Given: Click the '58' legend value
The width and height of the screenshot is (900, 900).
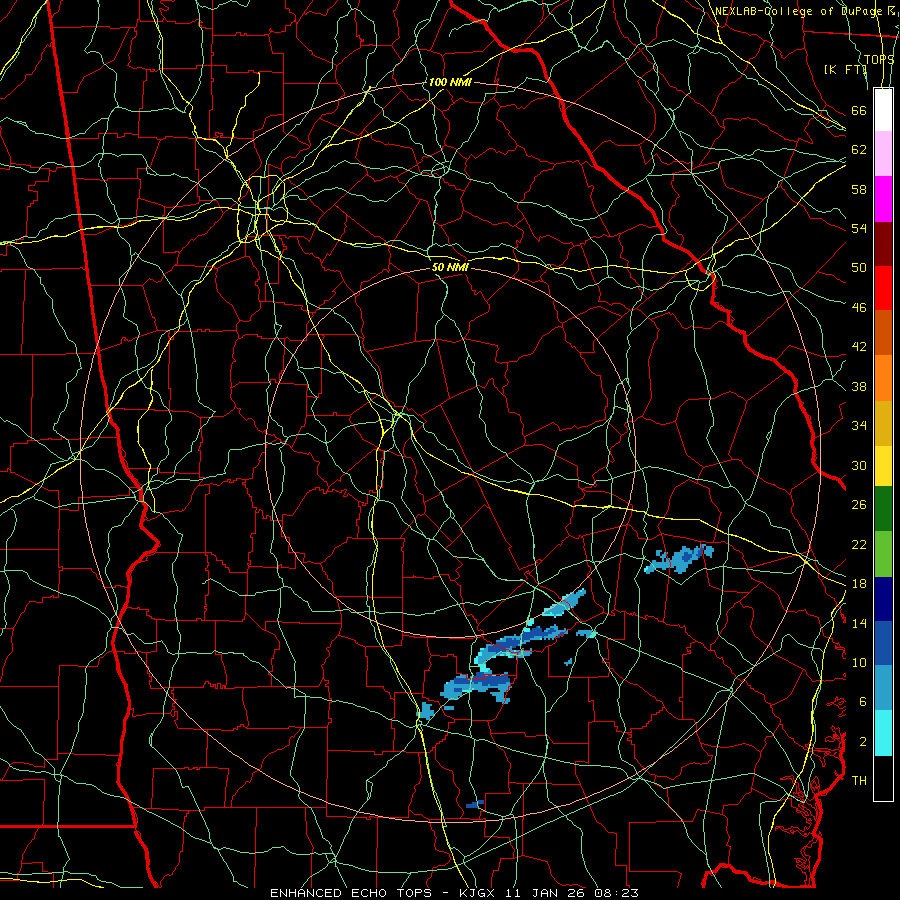Looking at the screenshot, I should [x=859, y=189].
